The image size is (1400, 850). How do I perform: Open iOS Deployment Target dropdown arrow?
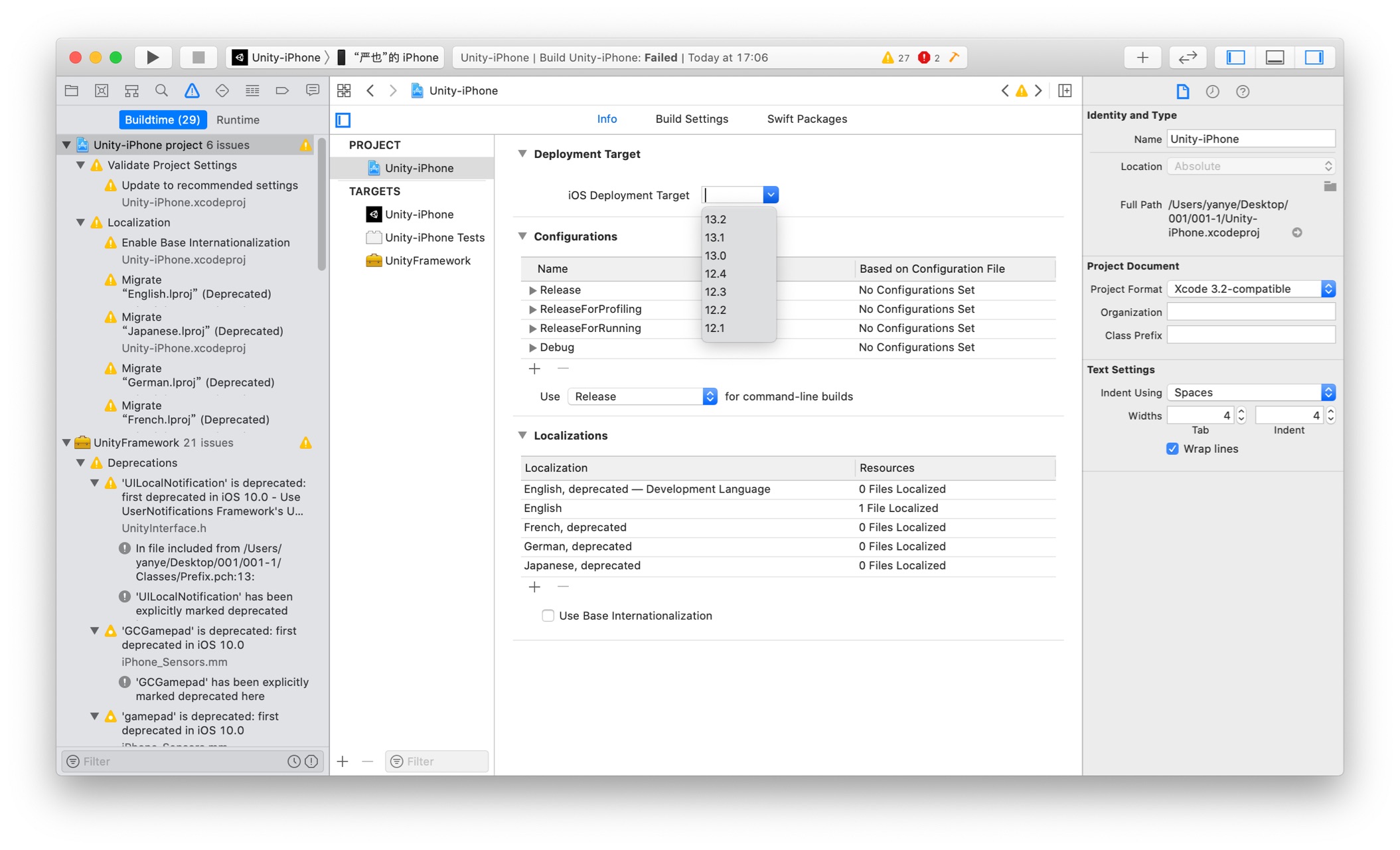[771, 195]
